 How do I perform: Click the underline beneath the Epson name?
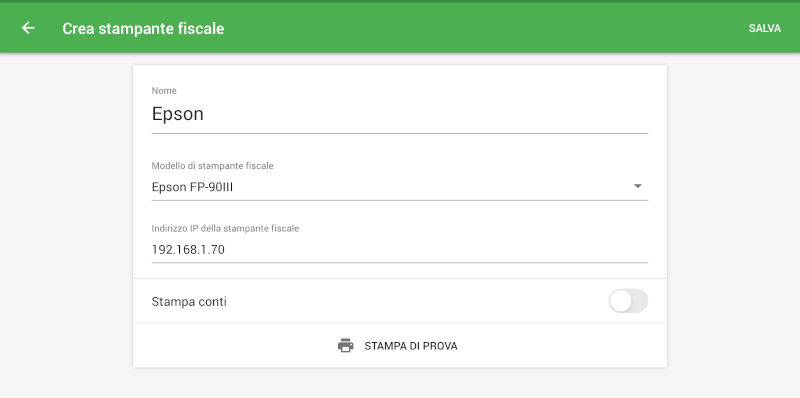[x=399, y=133]
